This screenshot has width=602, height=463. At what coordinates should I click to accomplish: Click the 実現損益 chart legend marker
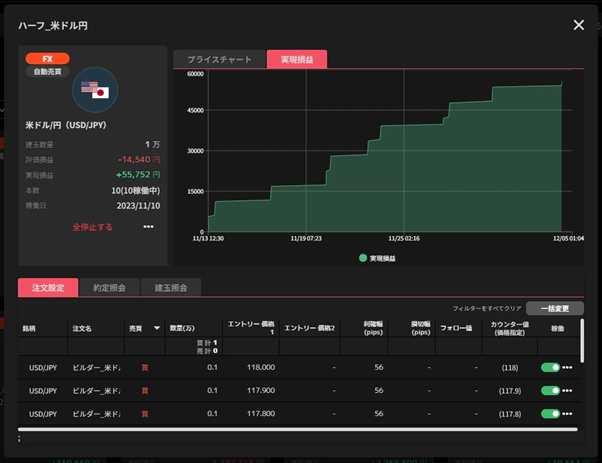point(363,258)
